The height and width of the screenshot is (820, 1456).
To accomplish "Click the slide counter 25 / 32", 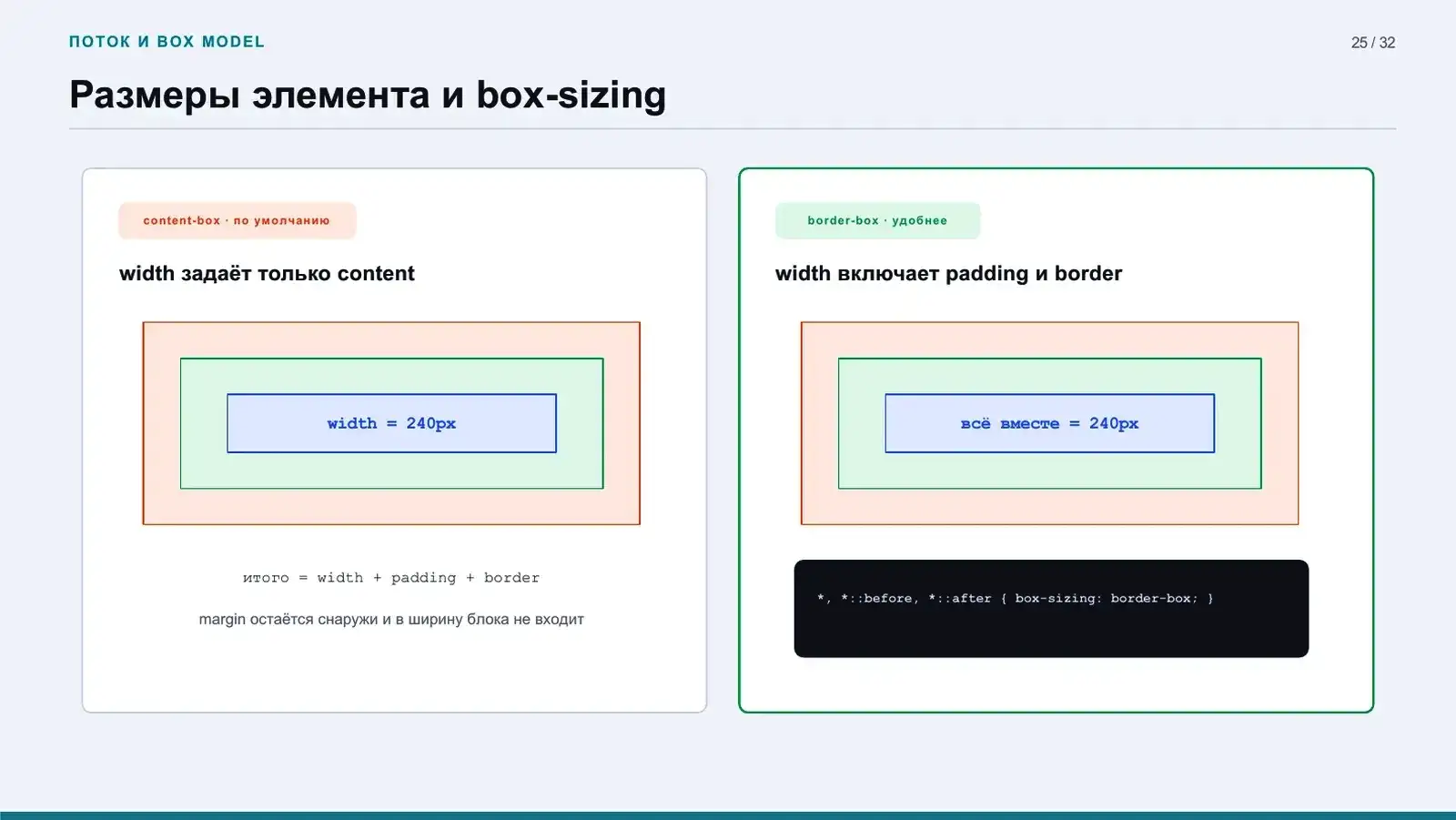I will point(1372,43).
